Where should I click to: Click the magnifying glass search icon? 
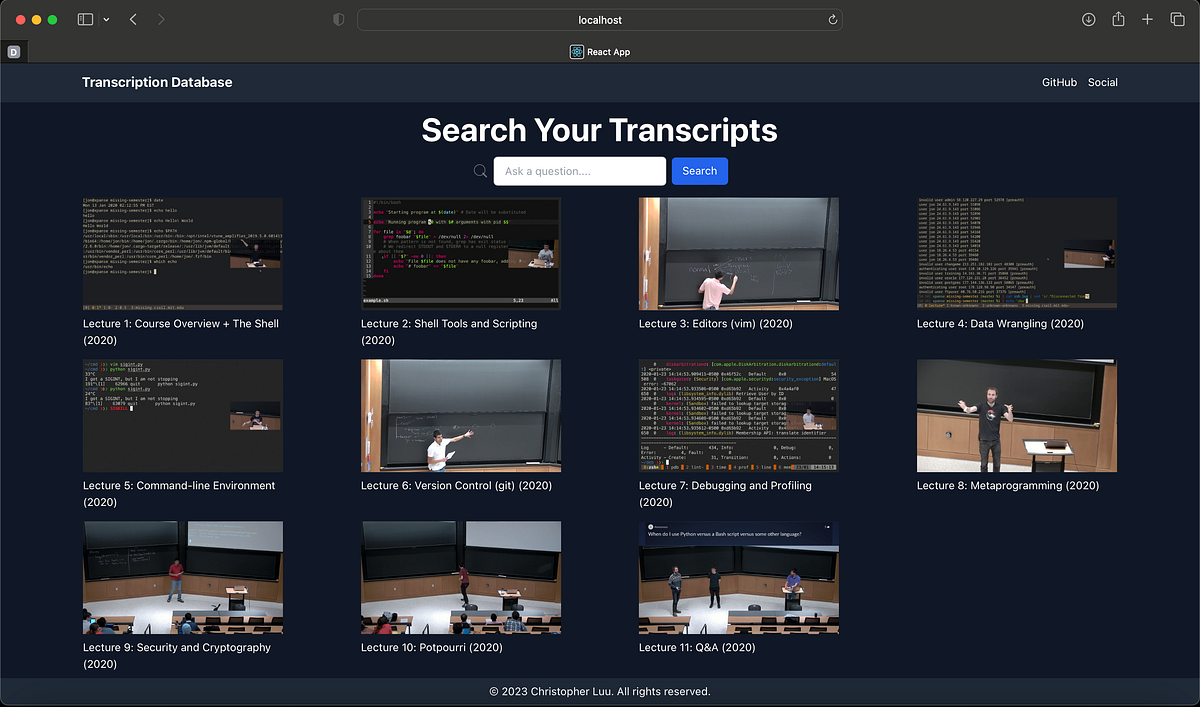(481, 170)
